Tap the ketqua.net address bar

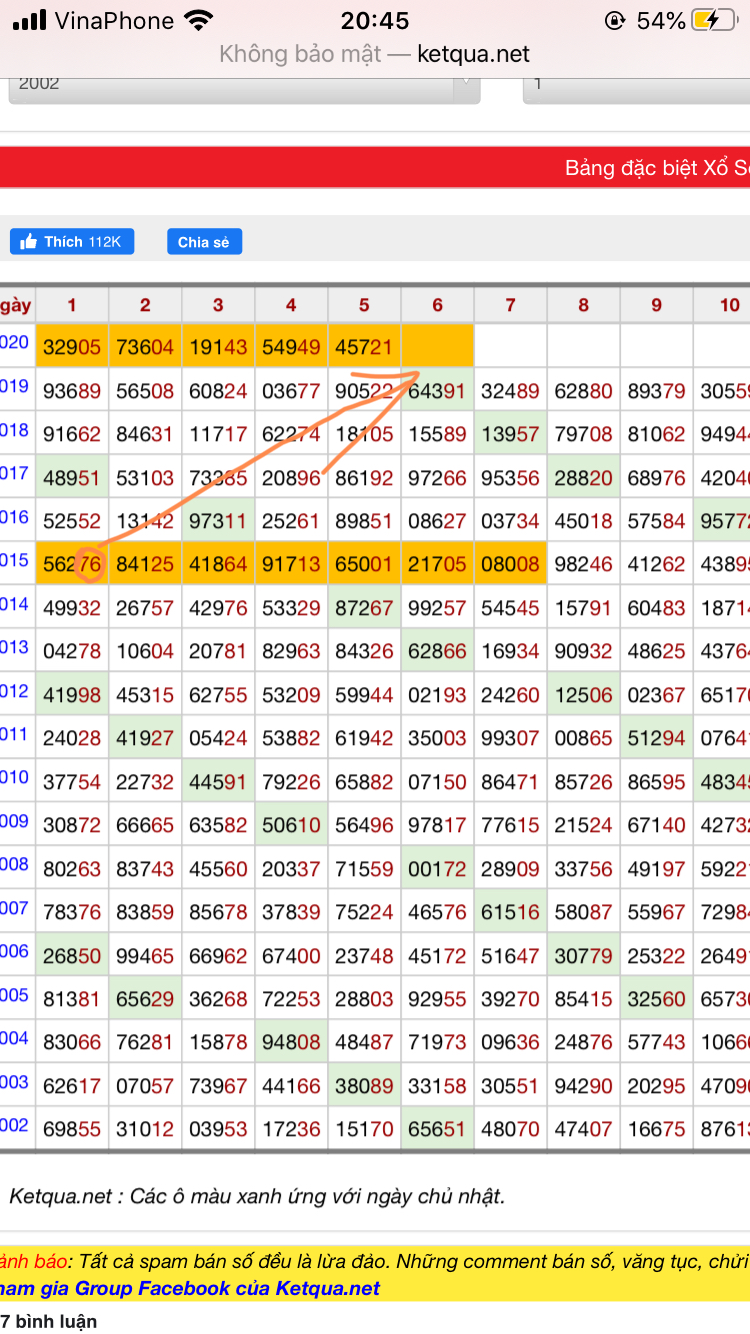tap(374, 54)
